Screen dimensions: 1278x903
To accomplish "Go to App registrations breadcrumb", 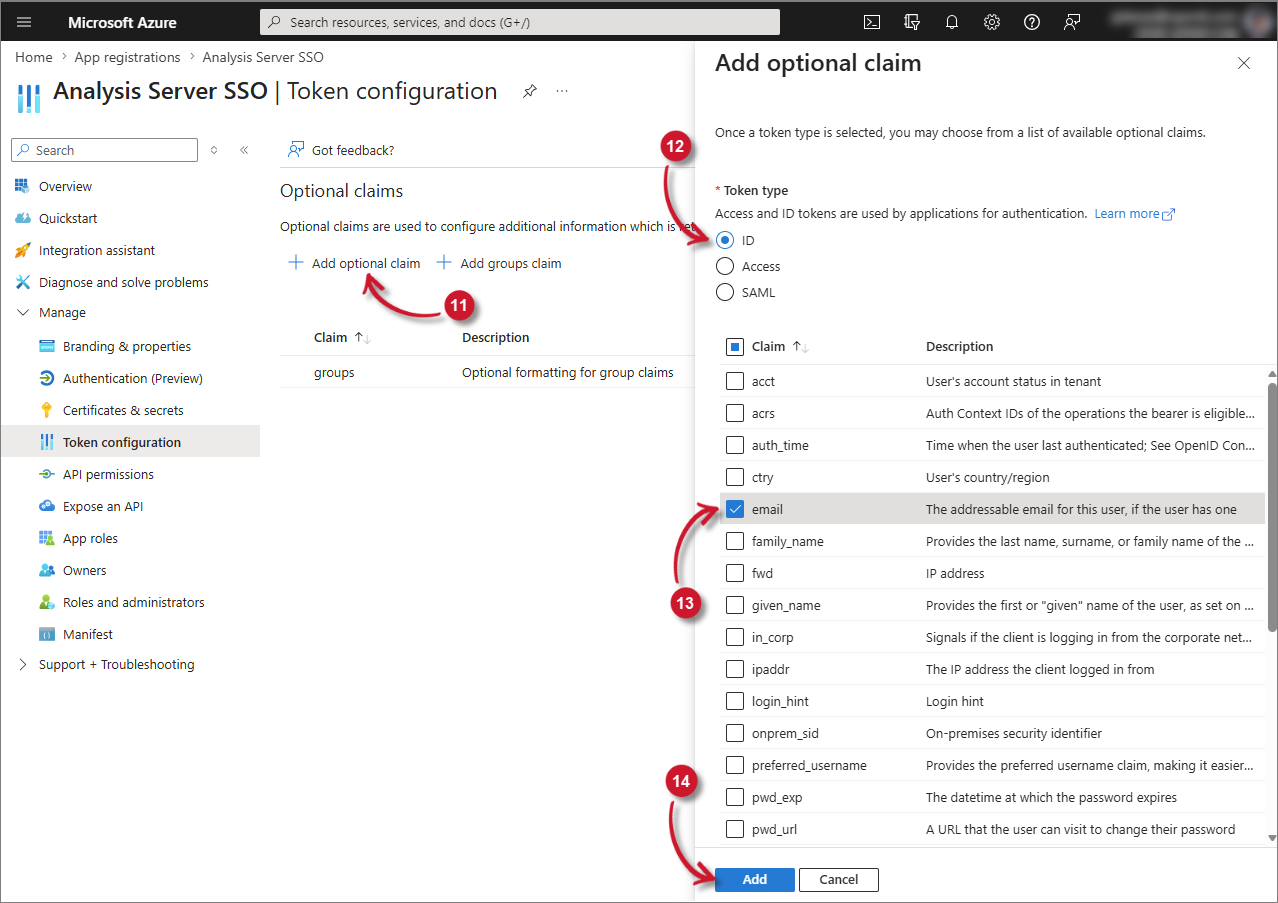I will click(127, 57).
